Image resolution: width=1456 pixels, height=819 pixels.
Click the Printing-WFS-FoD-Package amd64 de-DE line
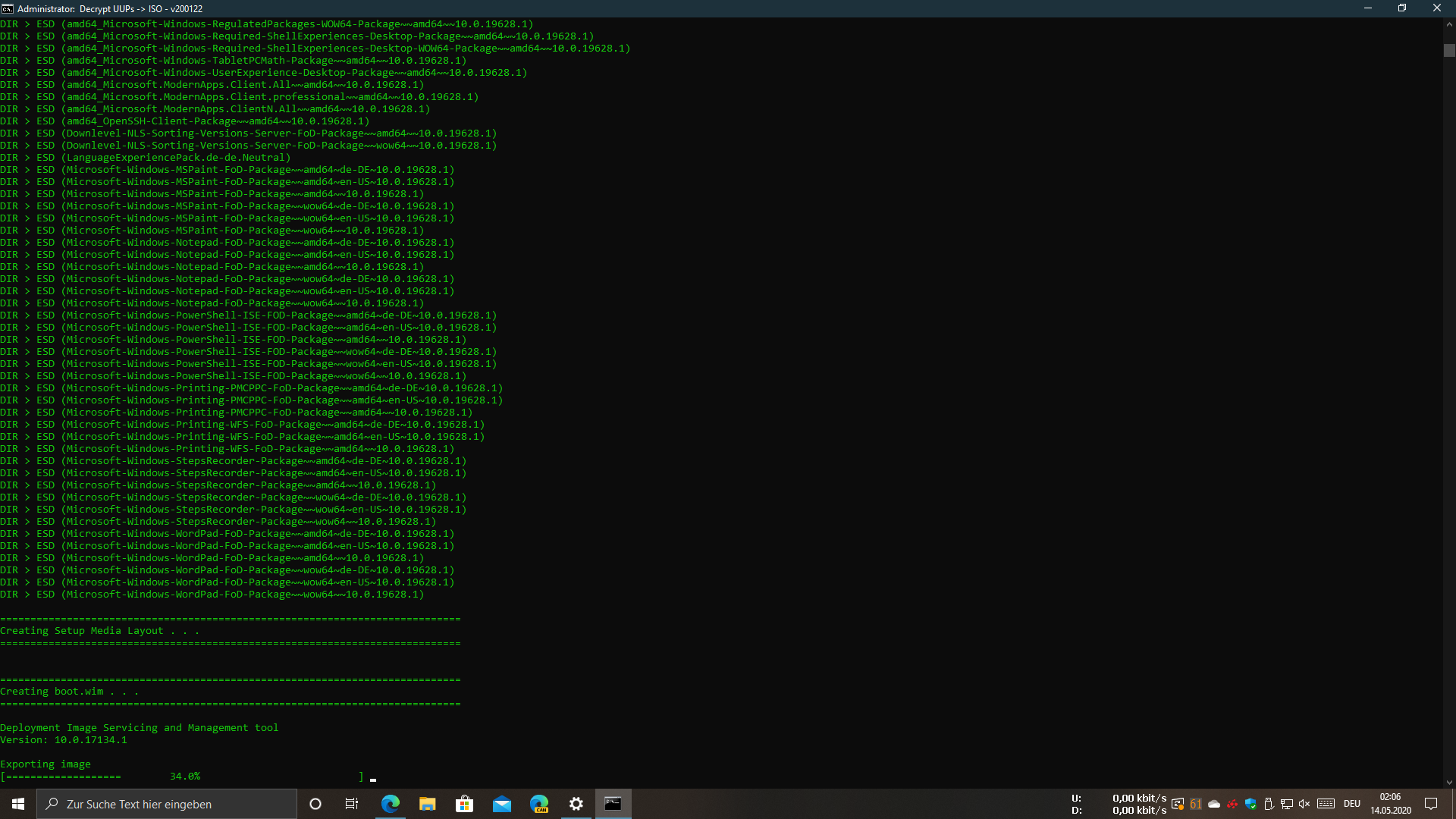243,425
